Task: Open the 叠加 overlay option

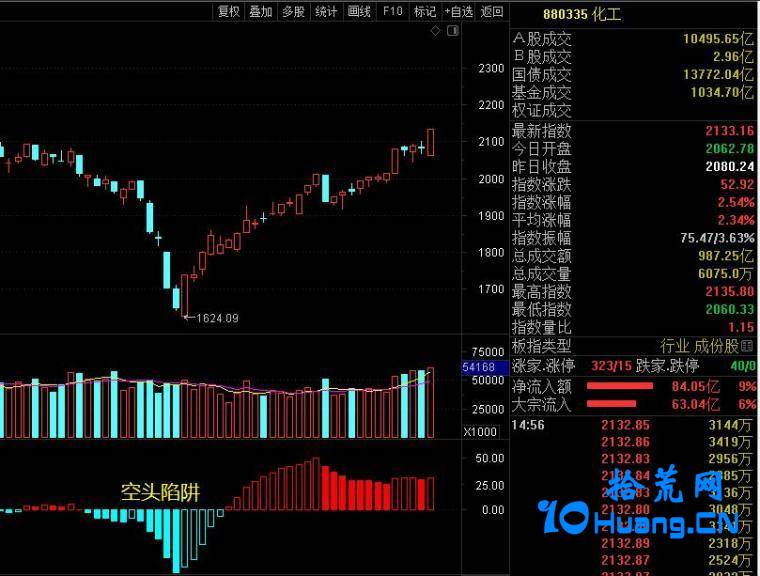Action: [x=260, y=11]
